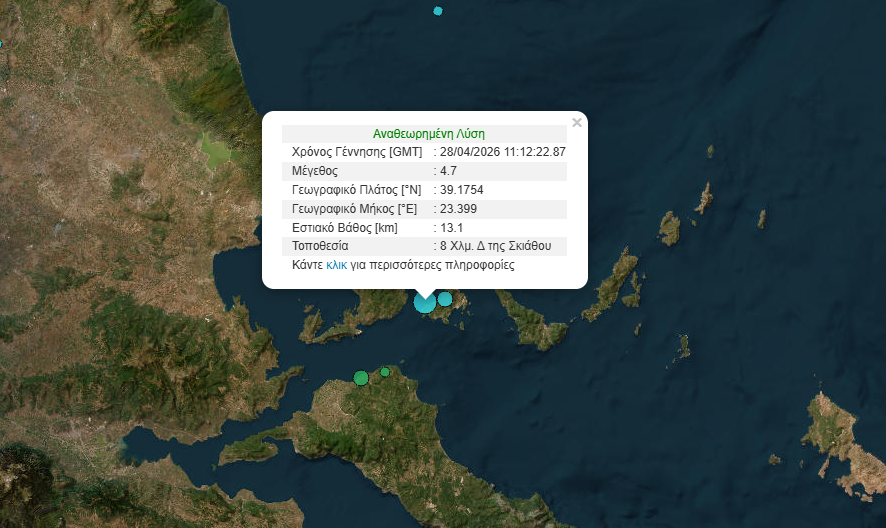The image size is (886, 528).
Task: Click the smaller green earthquake marker on Evia
Action: click(x=385, y=372)
